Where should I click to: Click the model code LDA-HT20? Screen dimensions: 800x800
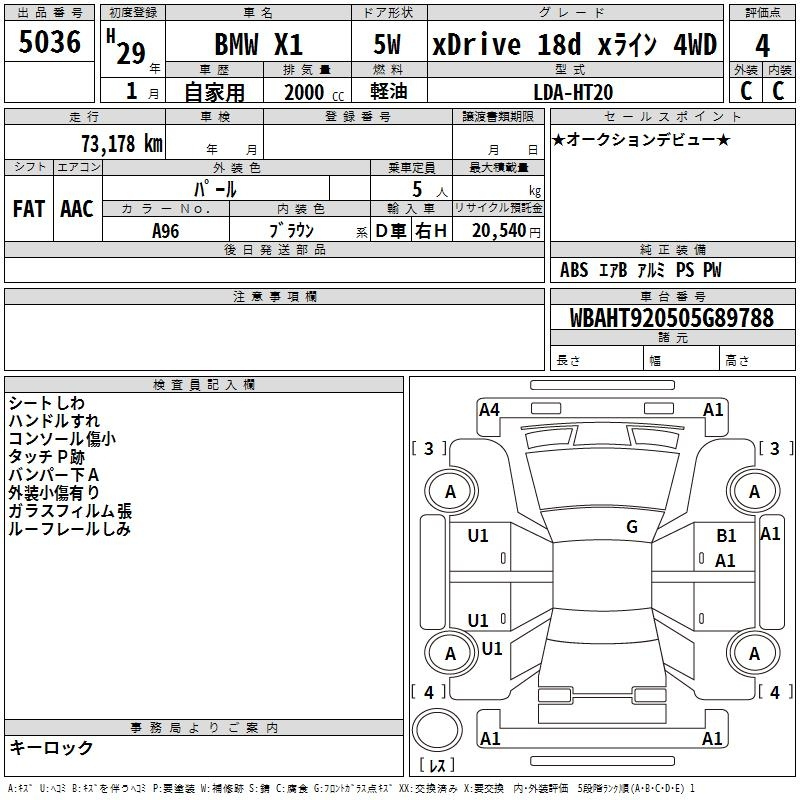pos(573,92)
